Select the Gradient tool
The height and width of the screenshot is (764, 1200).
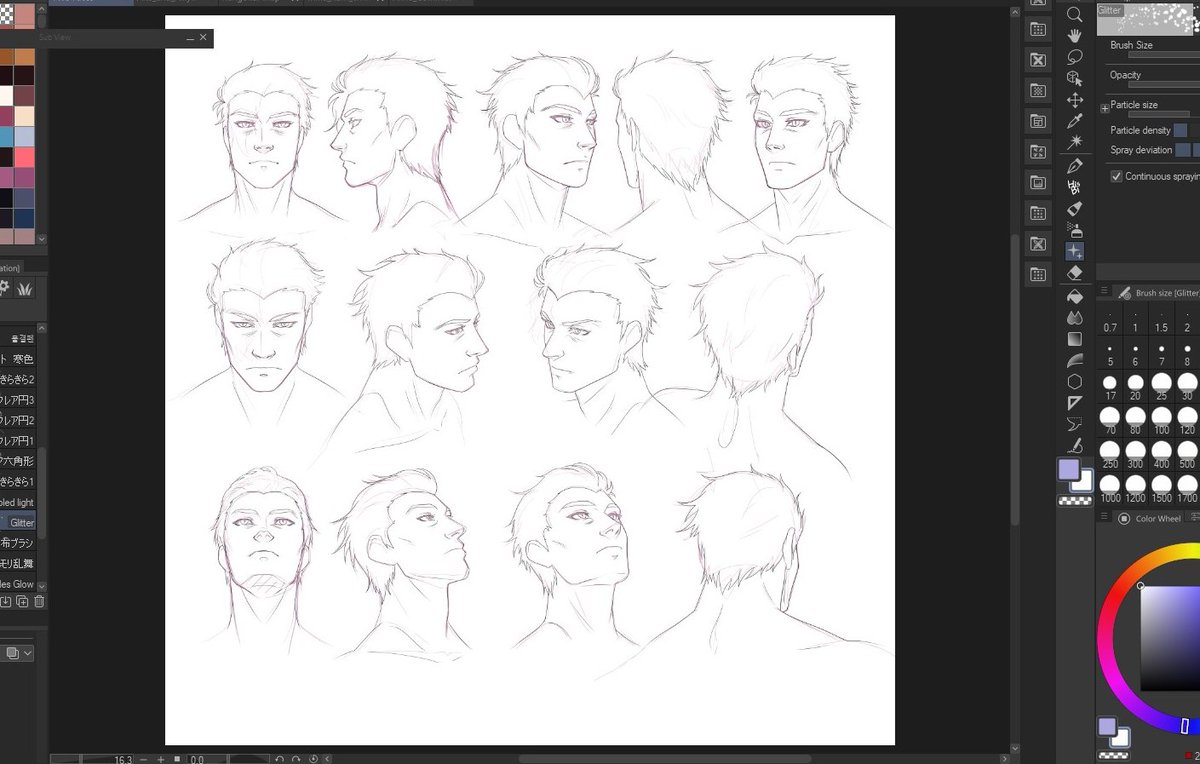[1075, 339]
